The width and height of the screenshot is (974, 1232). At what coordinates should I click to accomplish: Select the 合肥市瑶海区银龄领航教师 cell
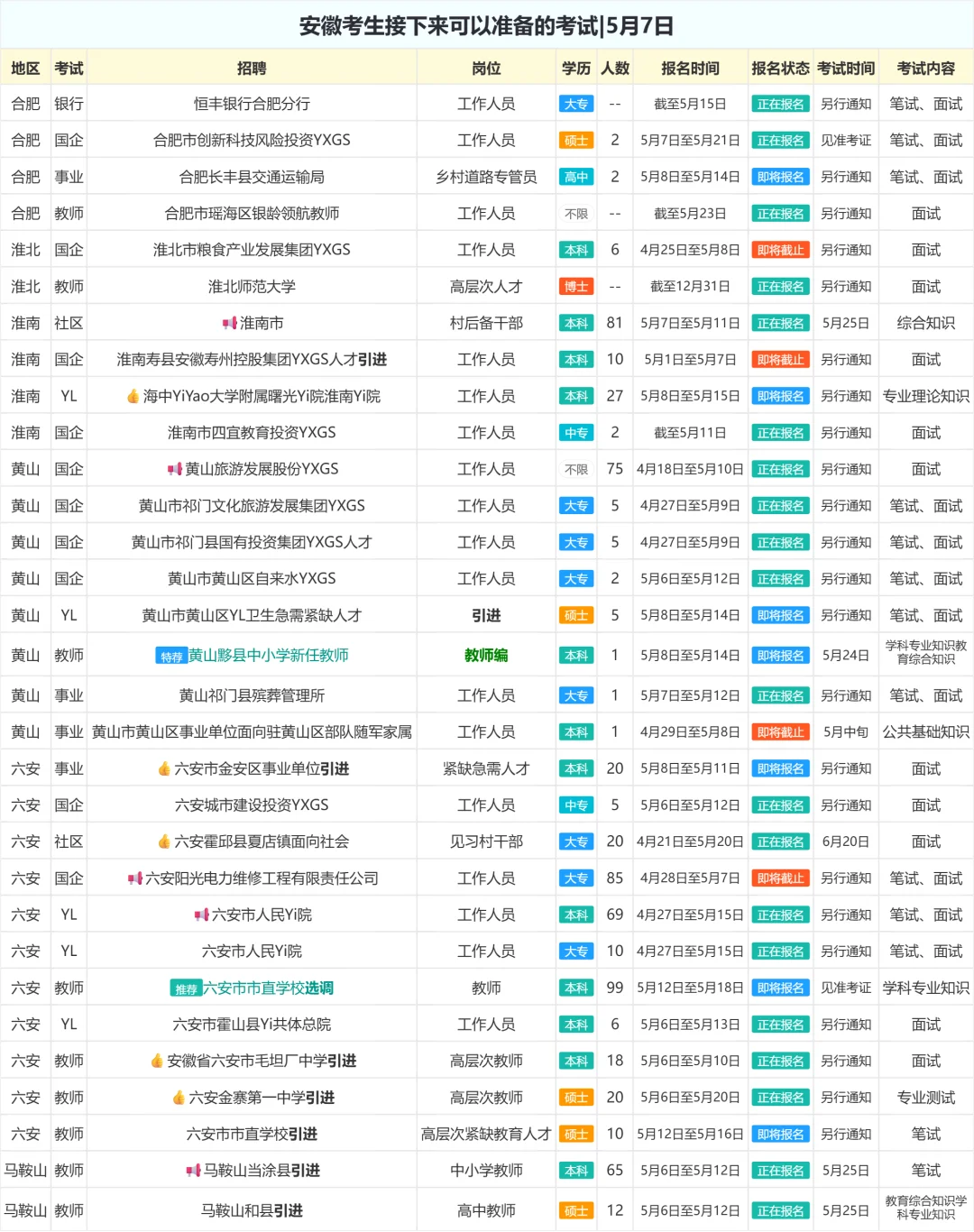(x=252, y=214)
